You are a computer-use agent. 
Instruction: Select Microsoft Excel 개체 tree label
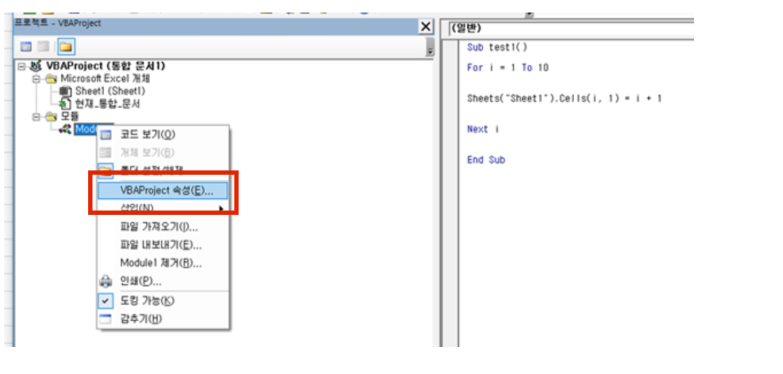tap(105, 78)
